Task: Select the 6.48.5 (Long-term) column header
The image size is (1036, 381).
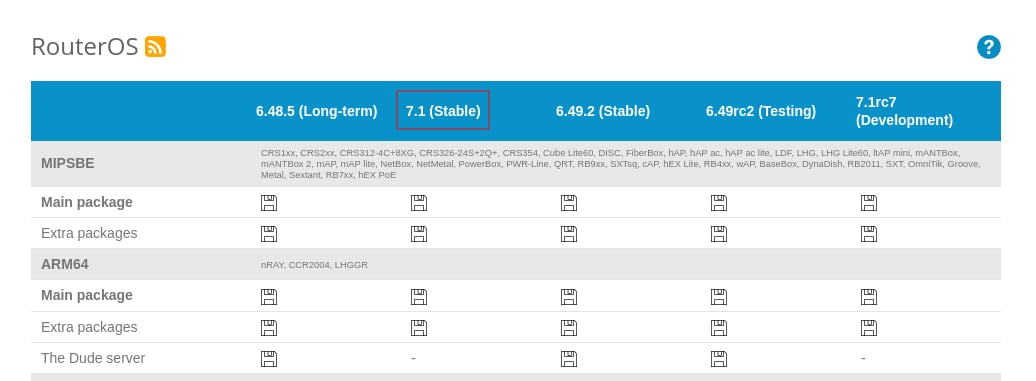Action: pos(316,111)
